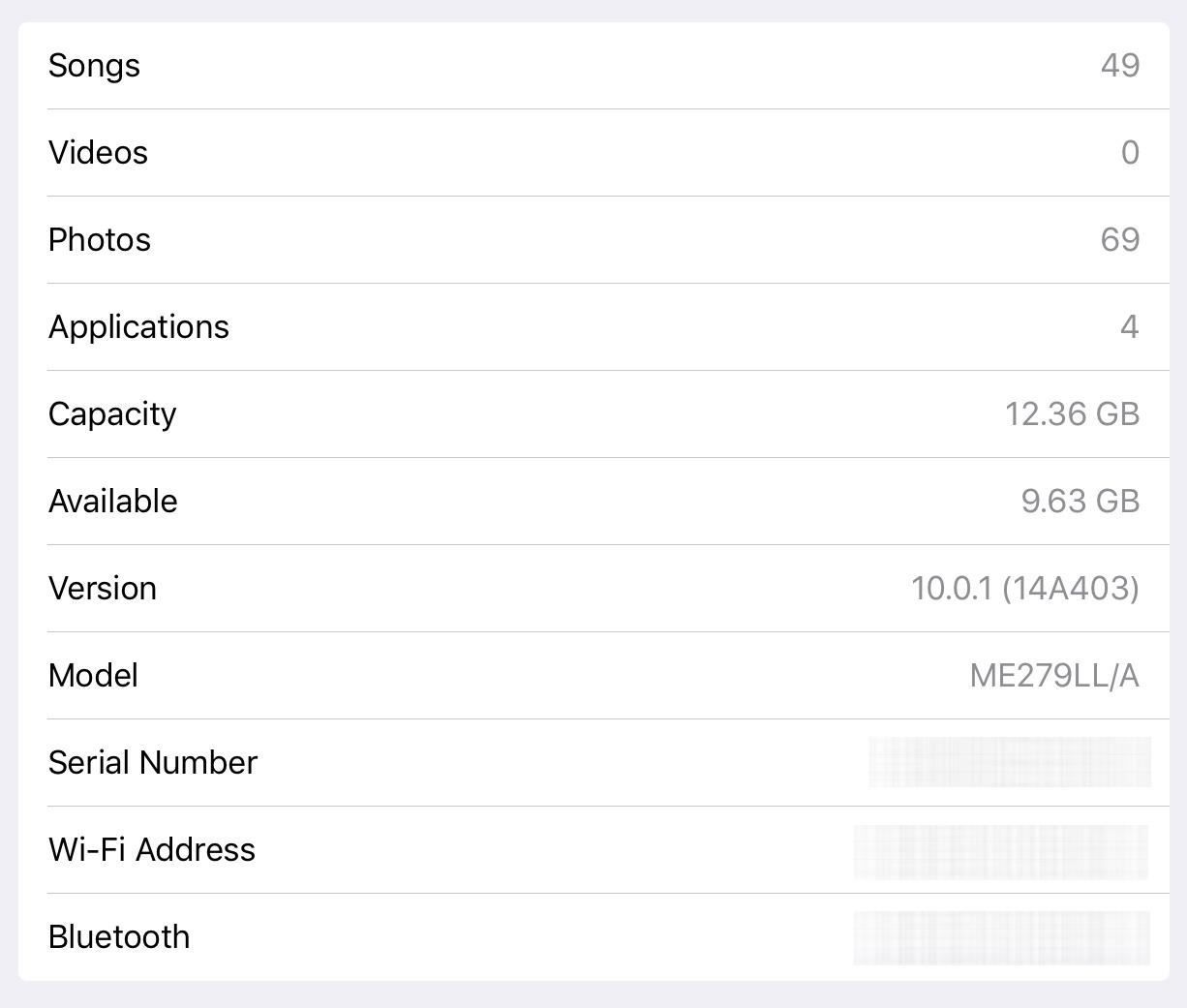
Task: Click the value 0 next to Videos
Action: coord(1131,152)
